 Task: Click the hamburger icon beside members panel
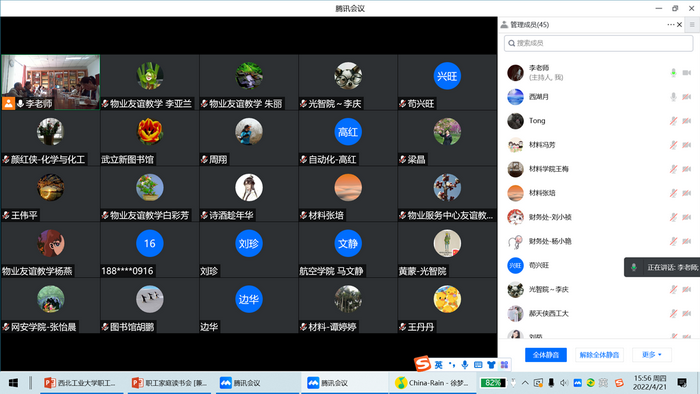692,25
